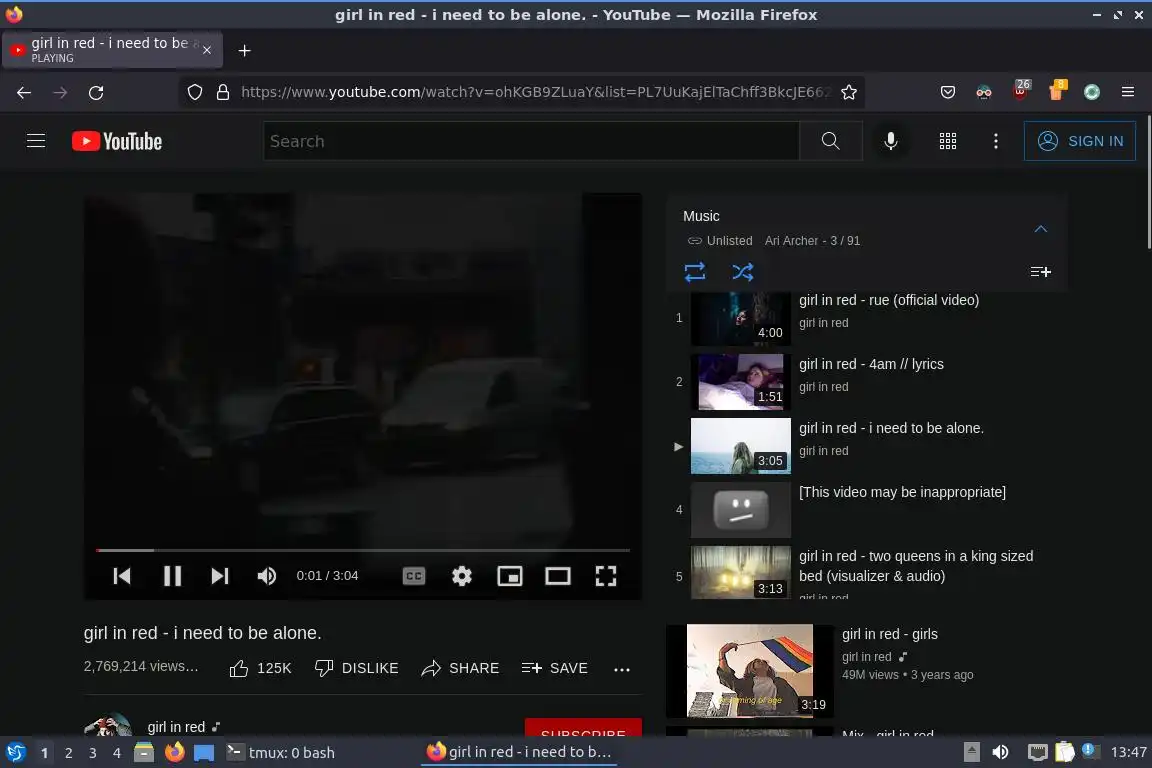This screenshot has height=768, width=1152.
Task: Toggle closed captions CC button
Action: tap(414, 576)
